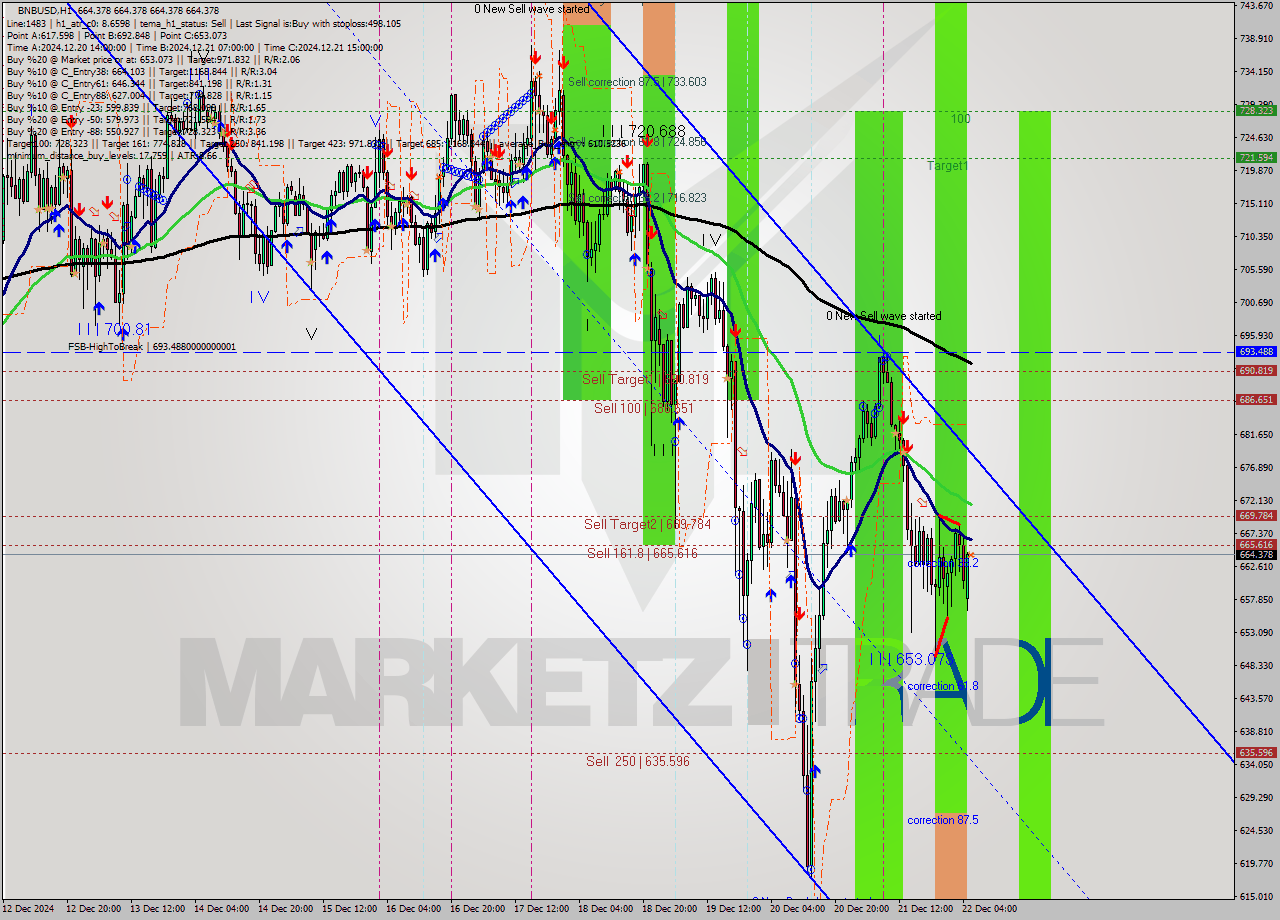Select the current price tag 664.378
The image size is (1280, 920).
tap(1256, 554)
